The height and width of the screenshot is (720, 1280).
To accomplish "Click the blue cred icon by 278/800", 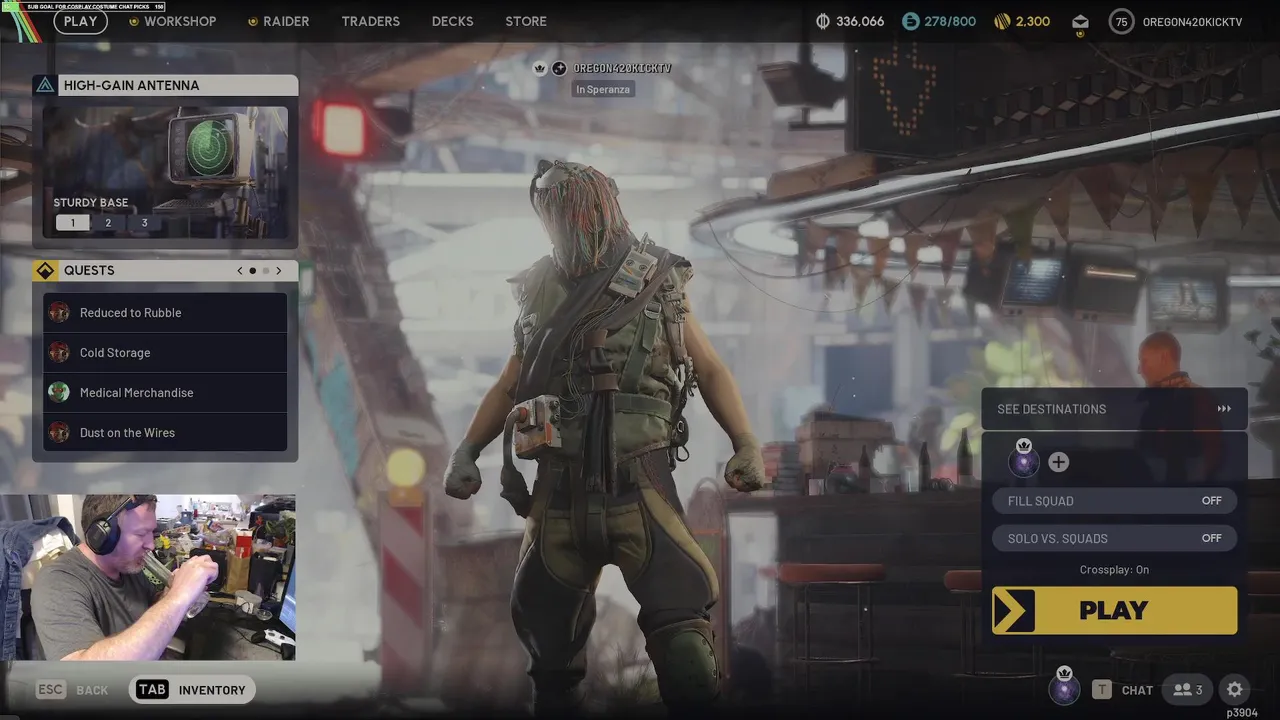I will (910, 21).
